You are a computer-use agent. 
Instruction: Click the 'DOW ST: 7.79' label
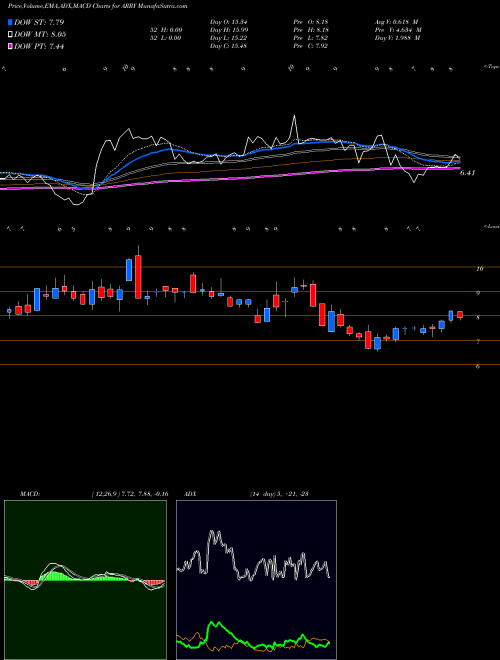[x=39, y=22]
